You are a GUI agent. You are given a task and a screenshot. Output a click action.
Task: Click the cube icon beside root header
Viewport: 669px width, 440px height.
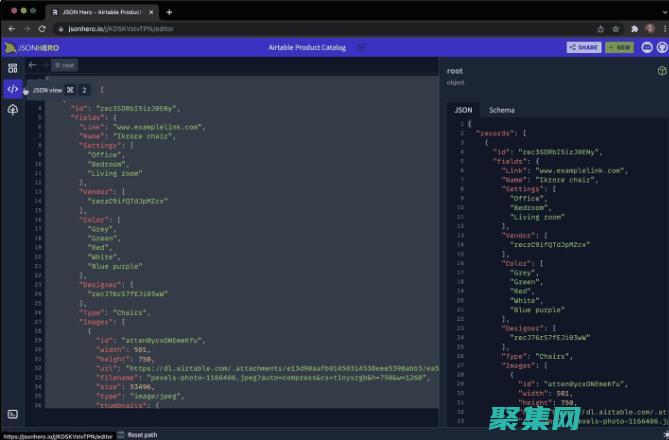pyautogui.click(x=661, y=71)
